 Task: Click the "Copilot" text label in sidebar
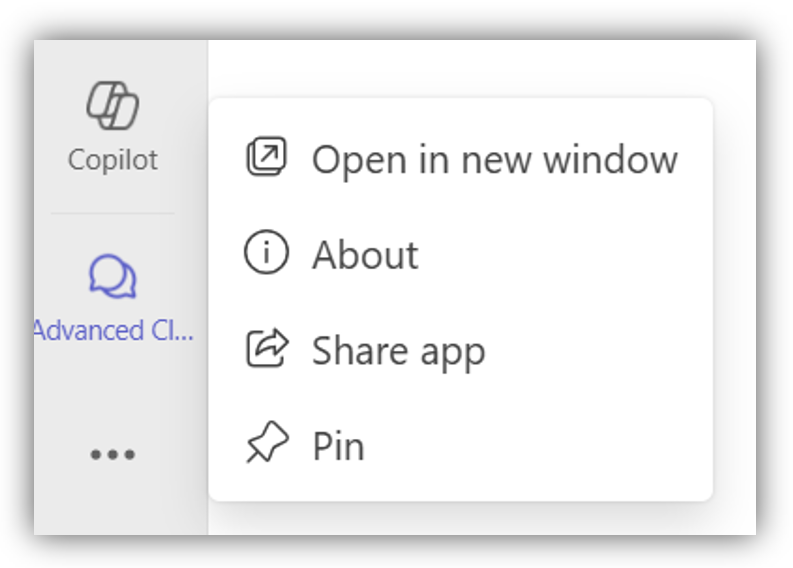(x=113, y=160)
